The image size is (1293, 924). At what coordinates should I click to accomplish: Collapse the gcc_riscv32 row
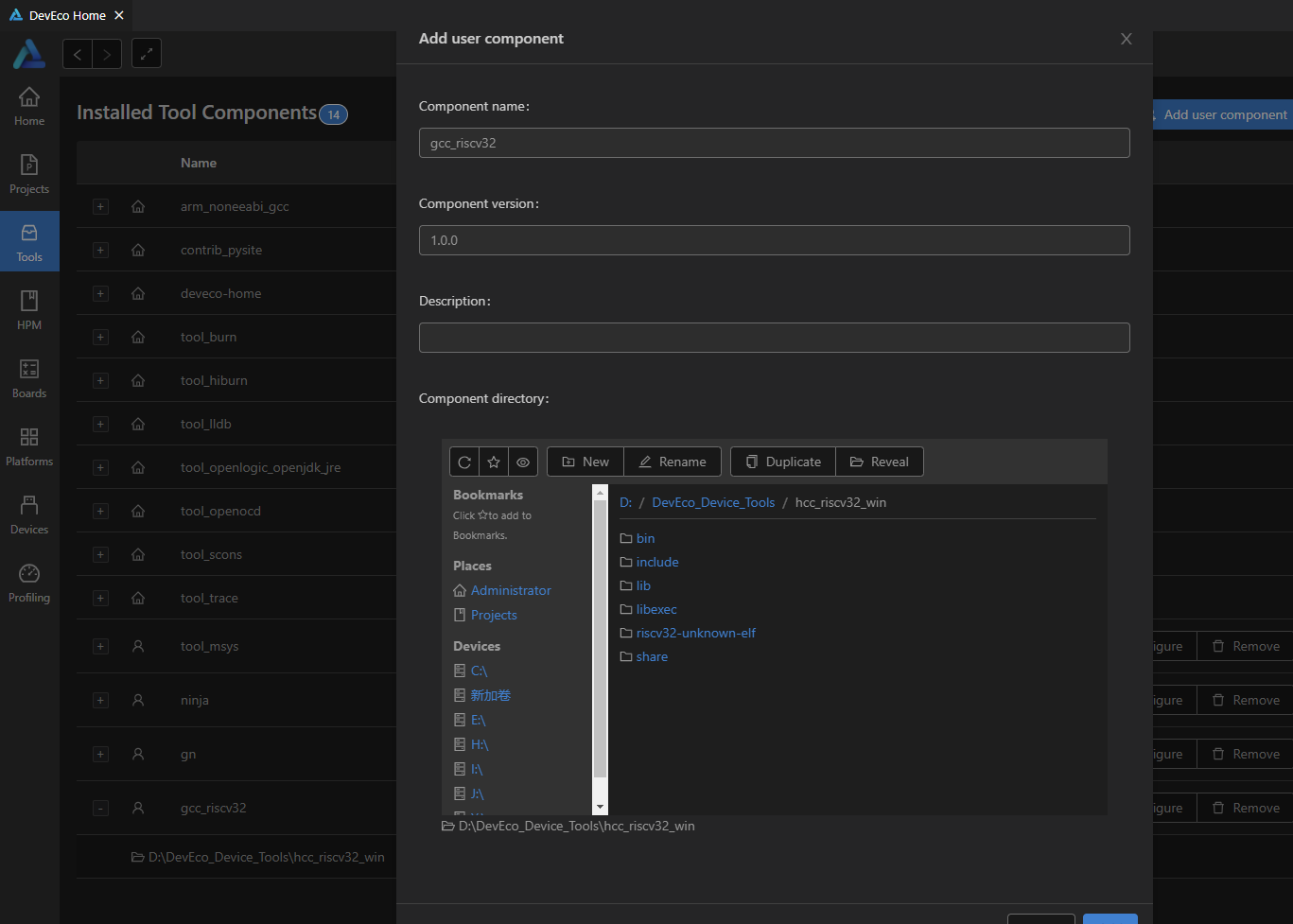(100, 808)
